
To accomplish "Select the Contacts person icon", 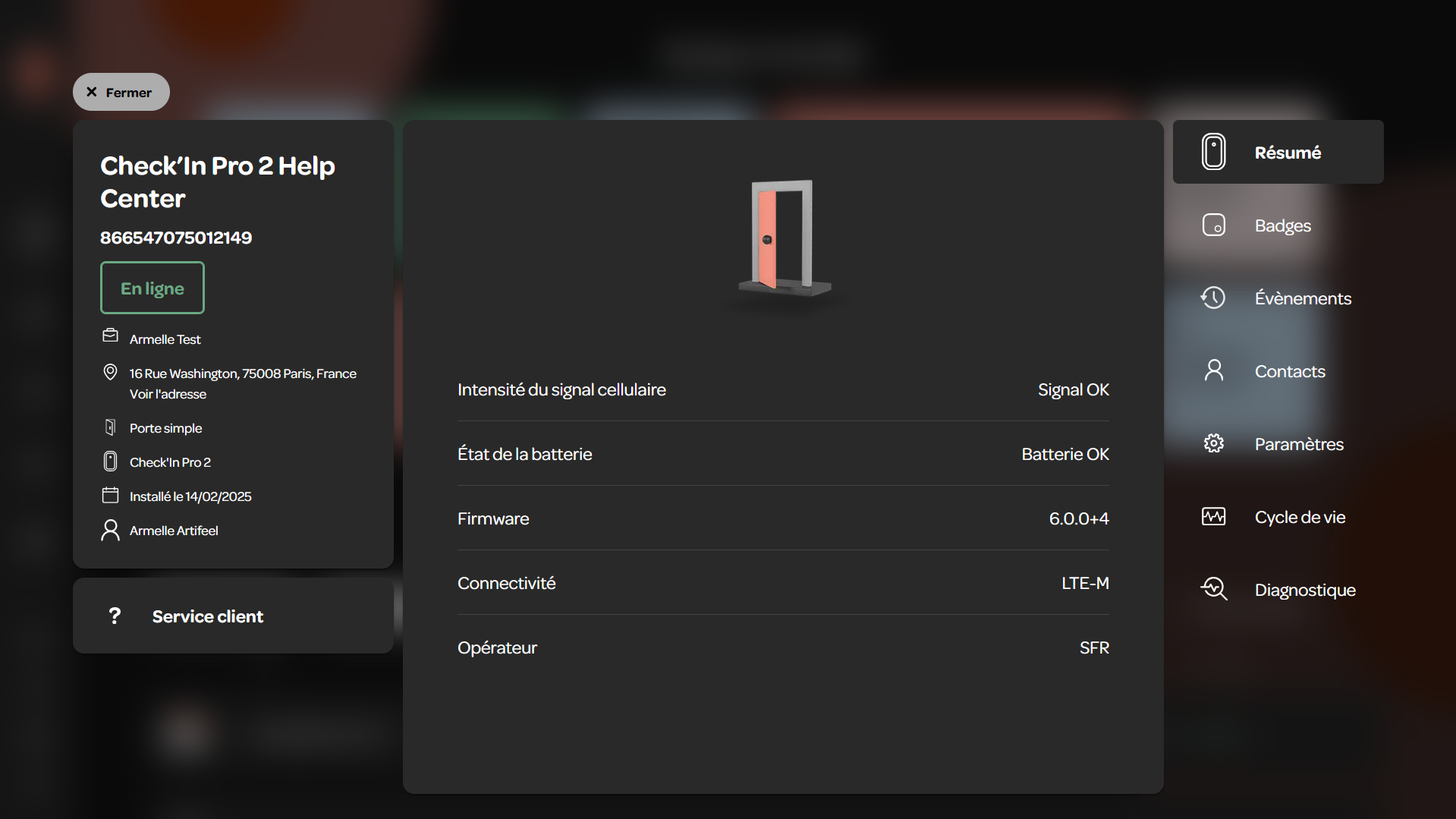I will pos(1213,370).
